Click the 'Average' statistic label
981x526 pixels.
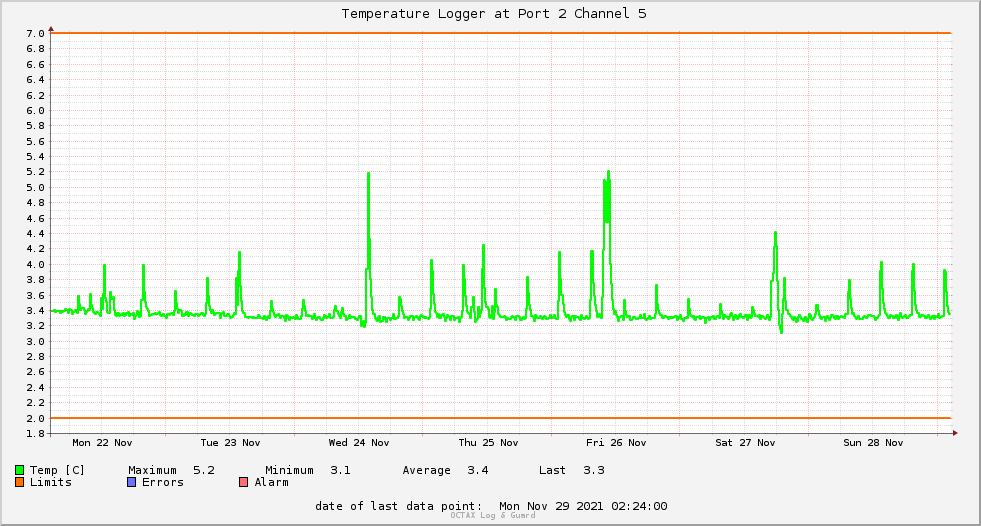pyautogui.click(x=427, y=470)
